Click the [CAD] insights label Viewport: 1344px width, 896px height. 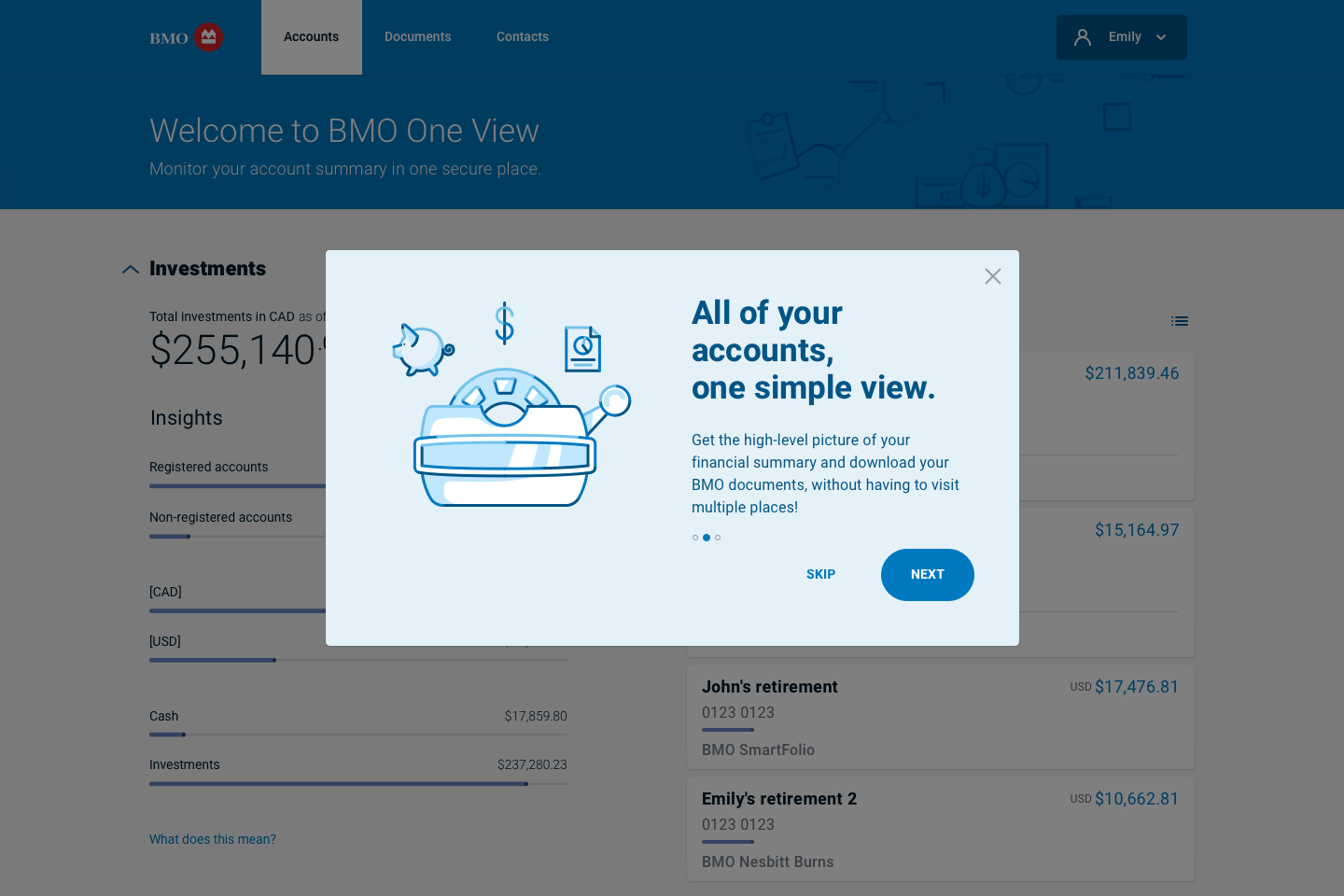165,592
